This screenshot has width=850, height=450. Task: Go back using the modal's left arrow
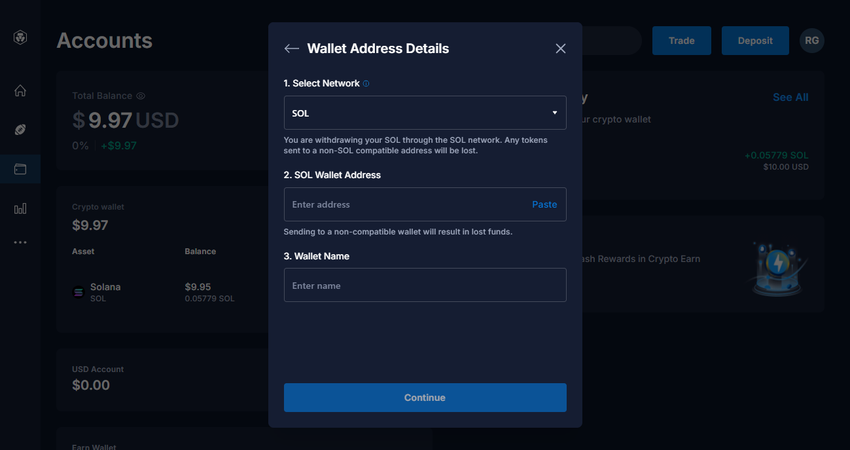[x=292, y=49]
